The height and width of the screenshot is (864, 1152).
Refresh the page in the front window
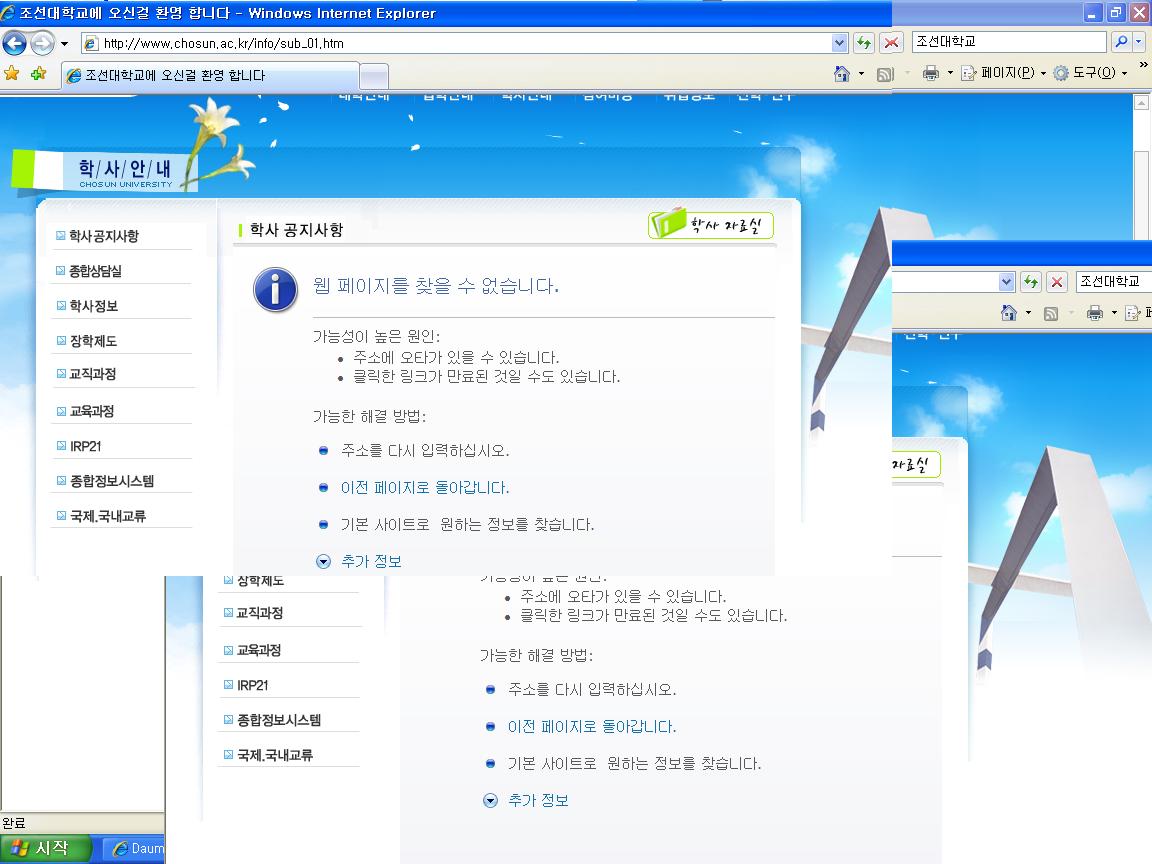tap(864, 43)
